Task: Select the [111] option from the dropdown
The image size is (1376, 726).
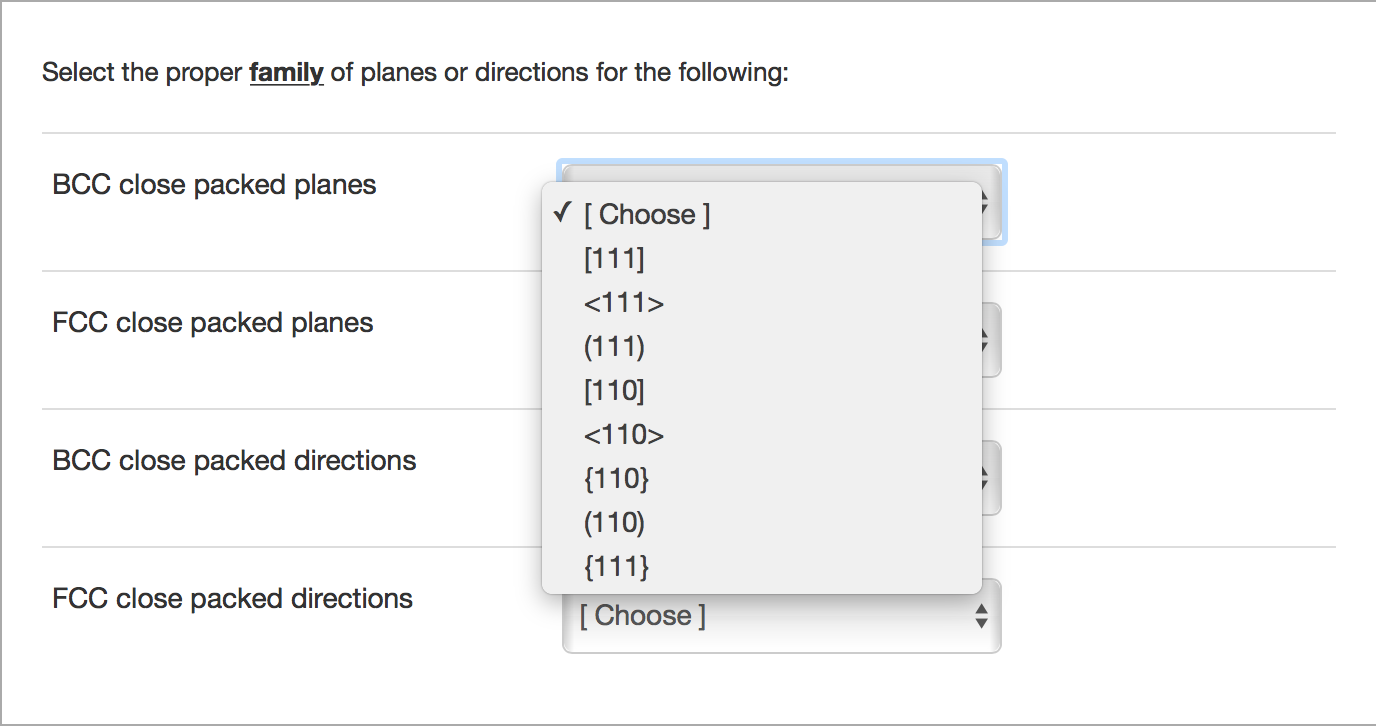Action: pyautogui.click(x=612, y=258)
